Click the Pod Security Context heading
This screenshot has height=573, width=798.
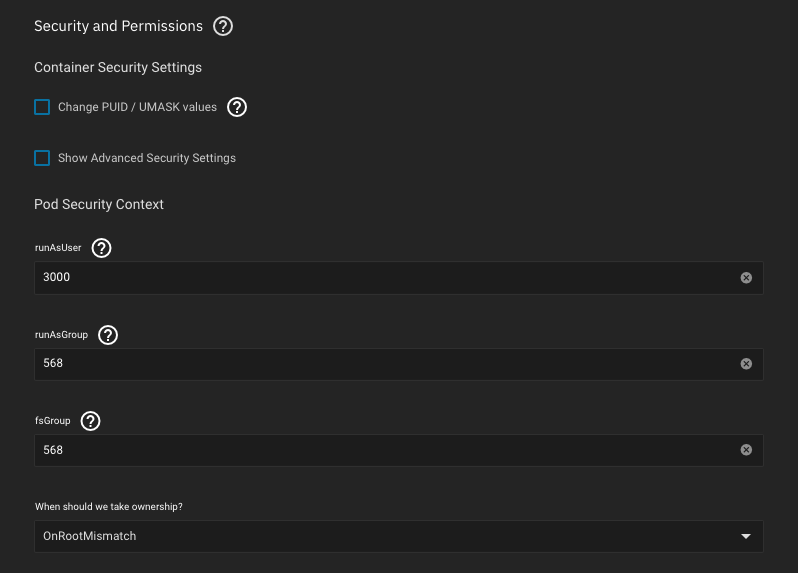pyautogui.click(x=99, y=204)
